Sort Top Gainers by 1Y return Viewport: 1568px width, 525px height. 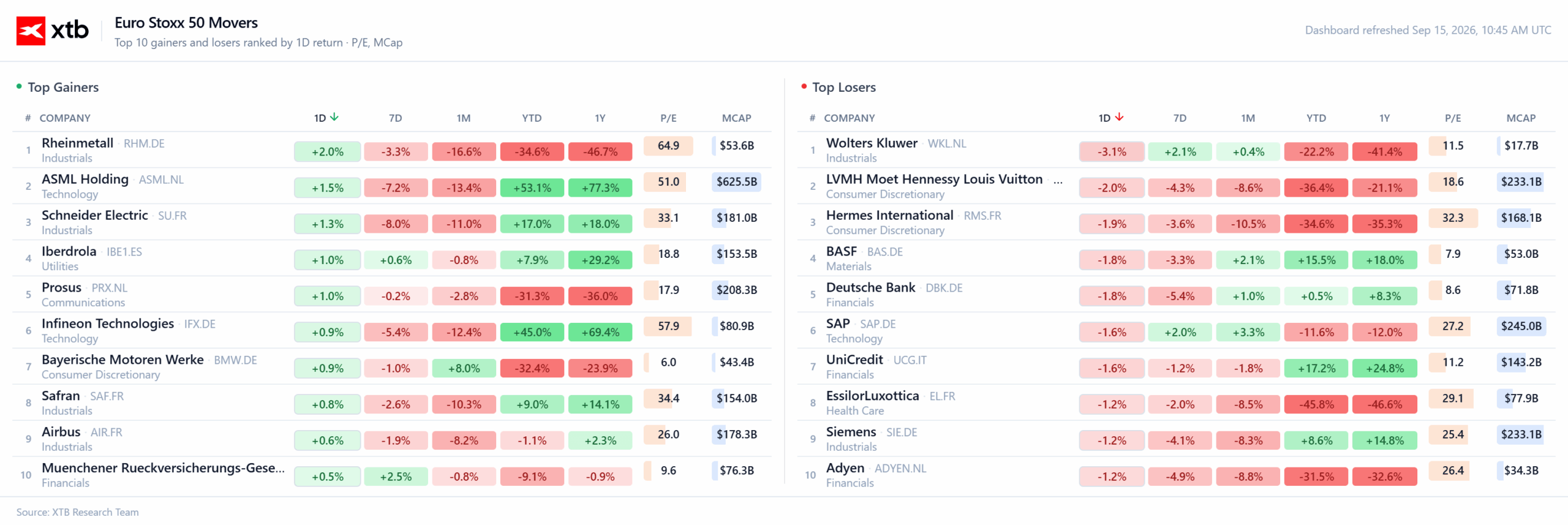[600, 118]
